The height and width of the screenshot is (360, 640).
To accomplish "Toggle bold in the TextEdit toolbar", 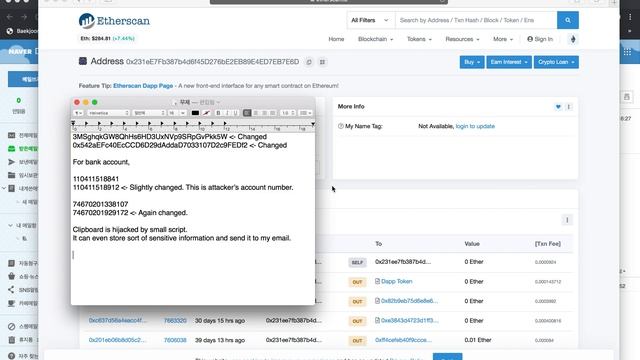I will pyautogui.click(x=218, y=113).
